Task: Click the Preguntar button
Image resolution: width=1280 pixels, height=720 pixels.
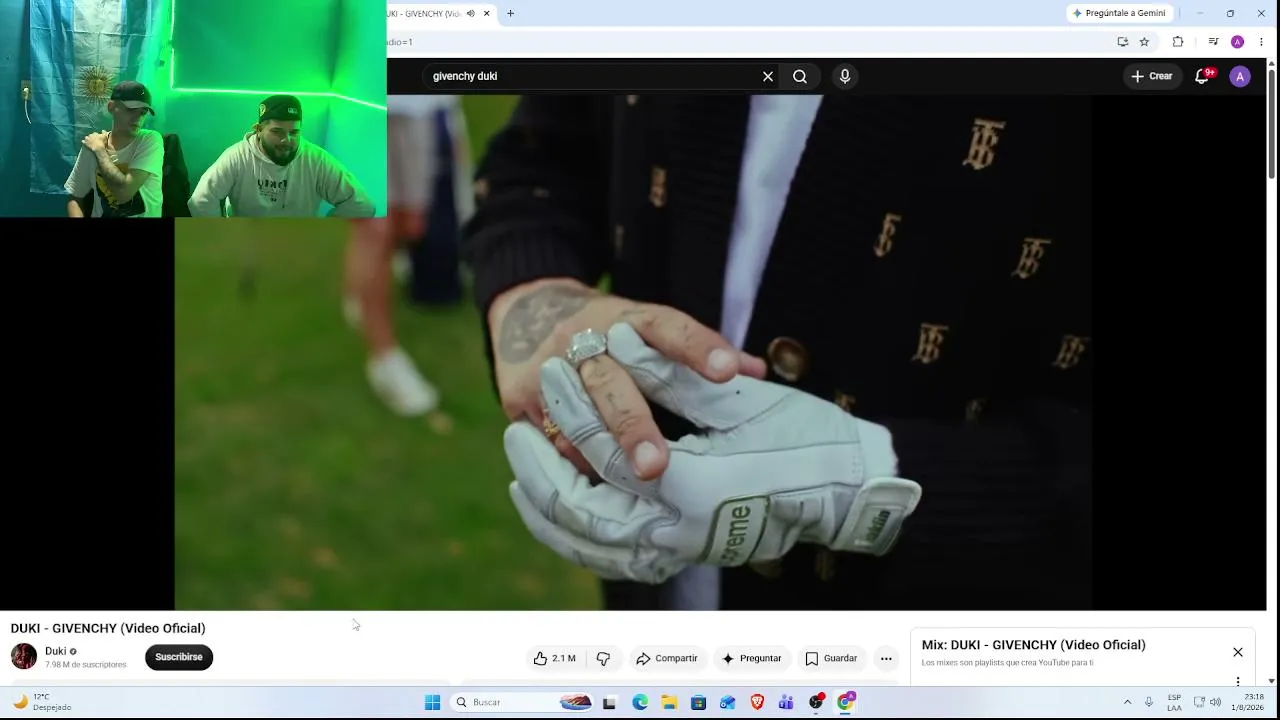Action: pyautogui.click(x=751, y=658)
